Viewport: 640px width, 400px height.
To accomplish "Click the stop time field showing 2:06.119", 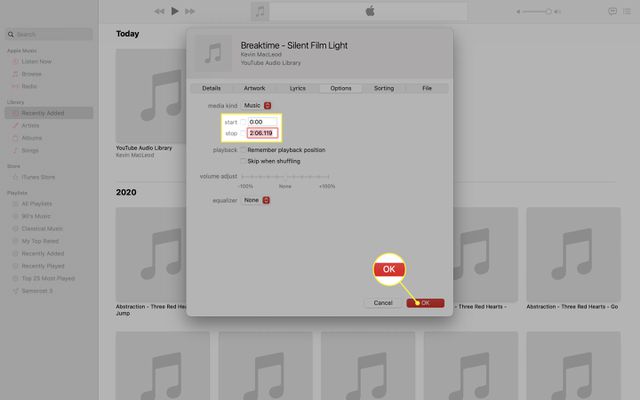I will click(262, 133).
